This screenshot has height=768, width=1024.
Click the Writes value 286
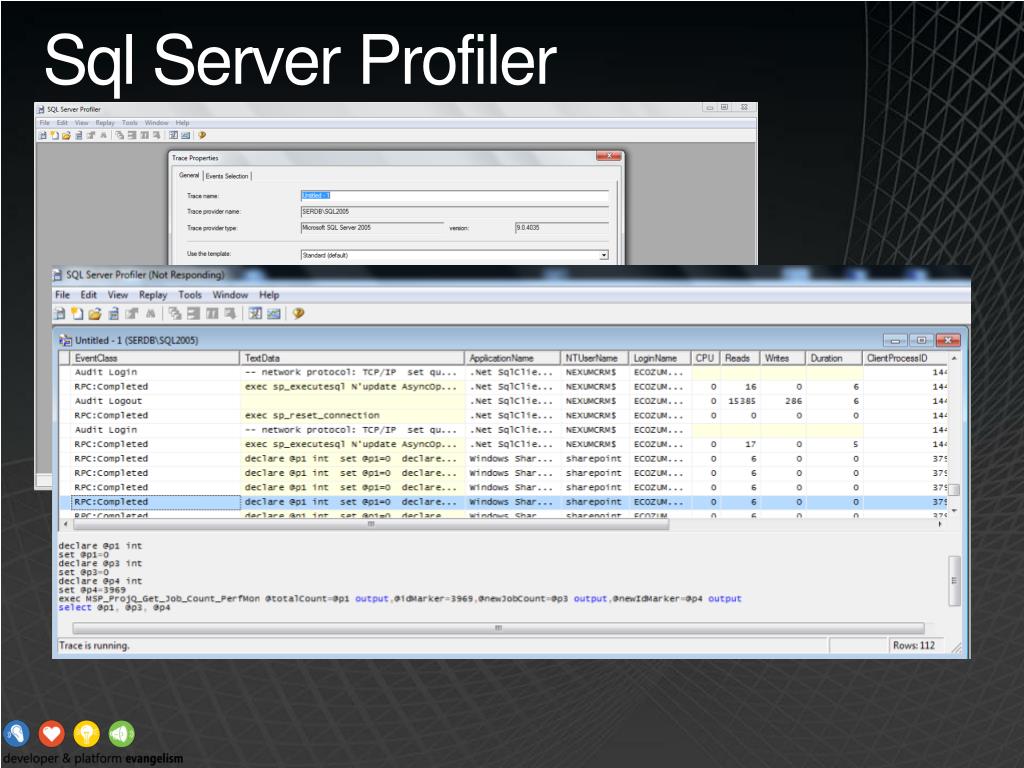pos(793,401)
